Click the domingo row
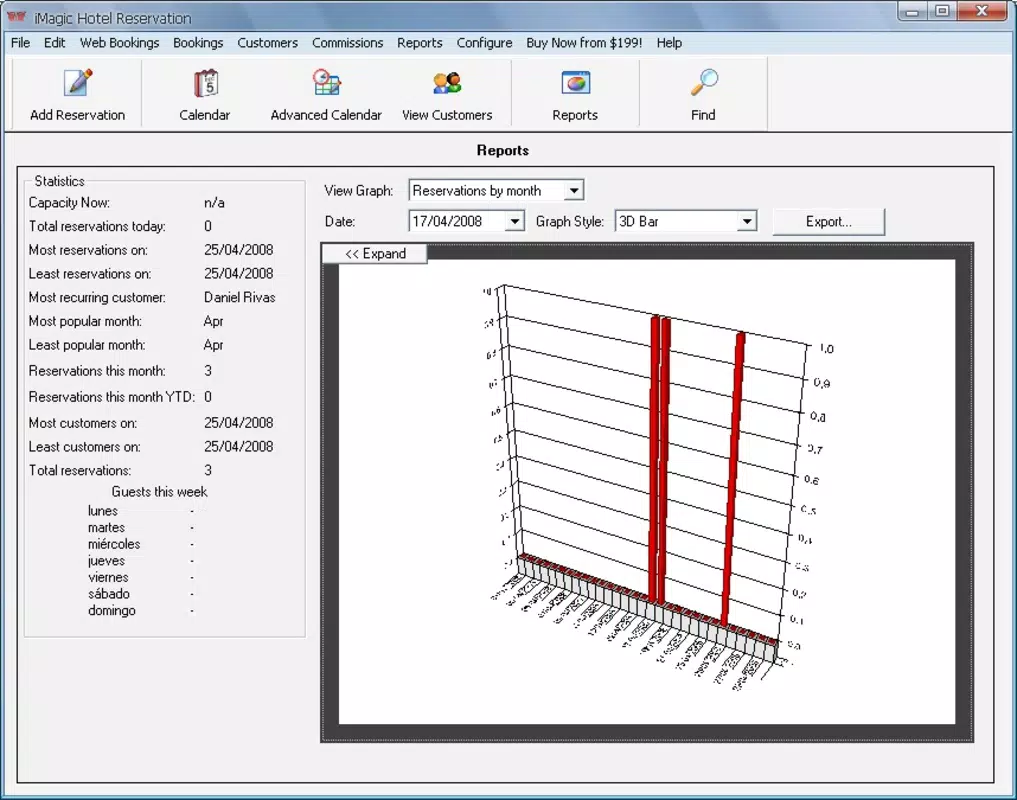Image resolution: width=1017 pixels, height=800 pixels. click(141, 611)
